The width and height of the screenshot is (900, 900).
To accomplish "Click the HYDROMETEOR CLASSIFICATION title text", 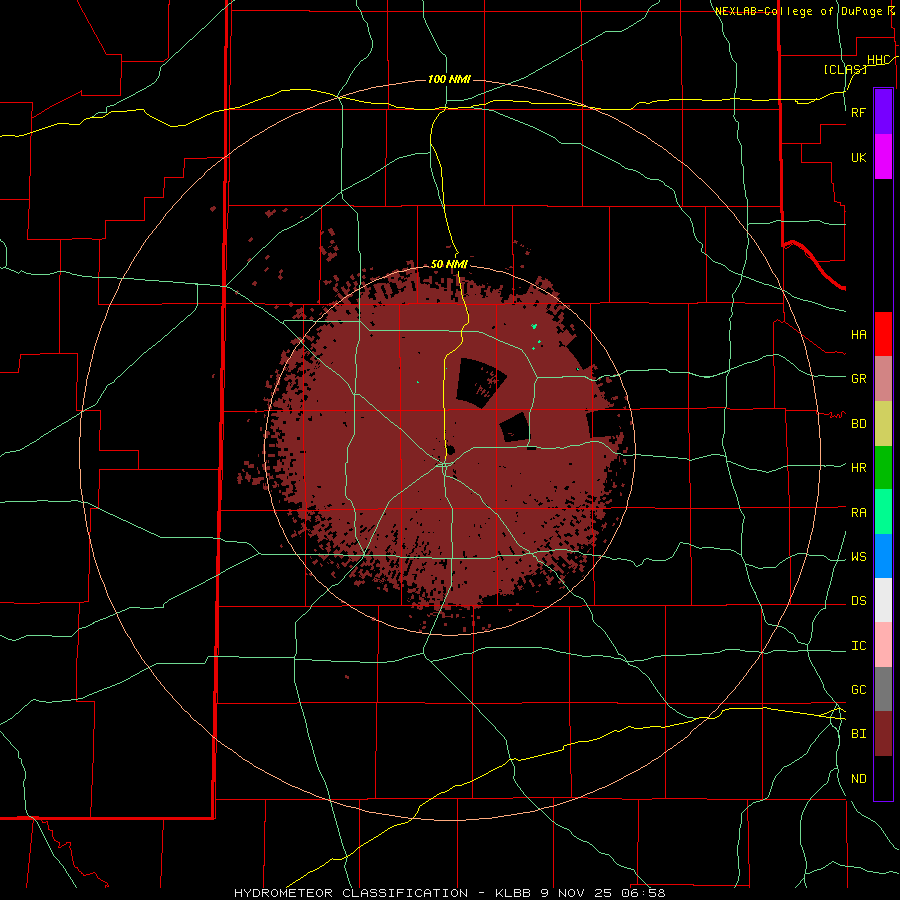I will (351, 893).
